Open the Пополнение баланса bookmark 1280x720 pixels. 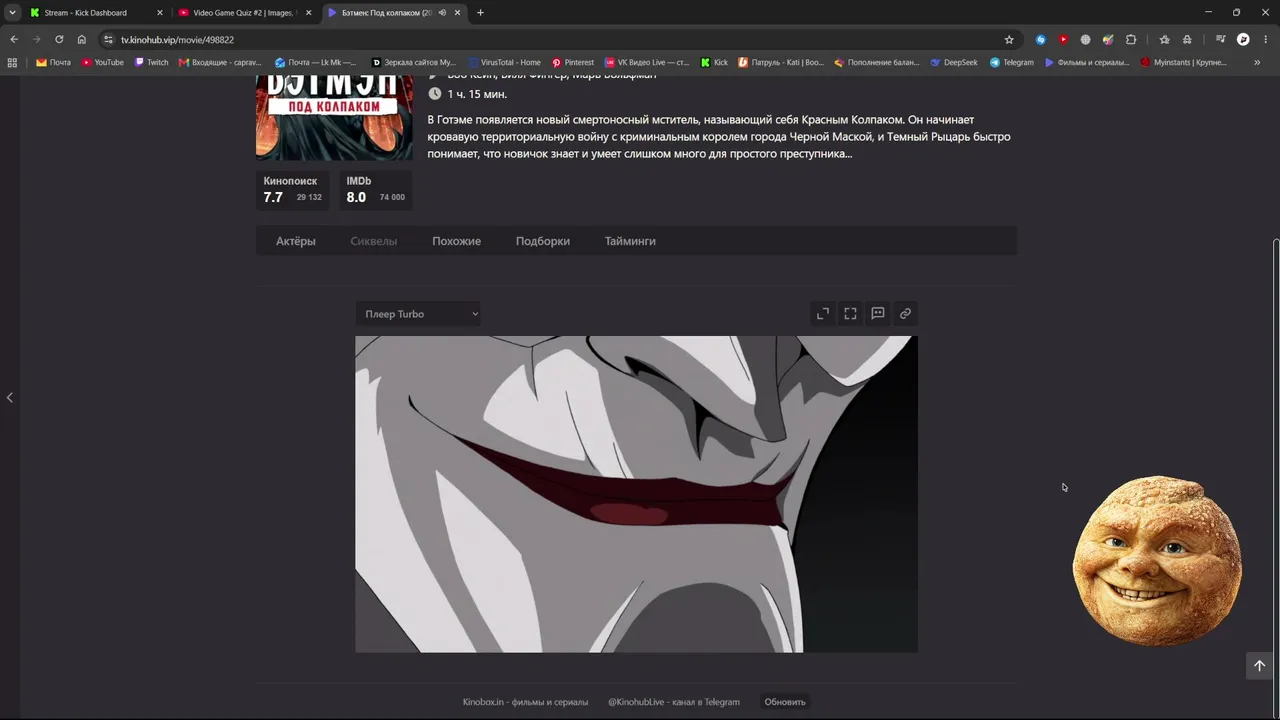point(876,62)
